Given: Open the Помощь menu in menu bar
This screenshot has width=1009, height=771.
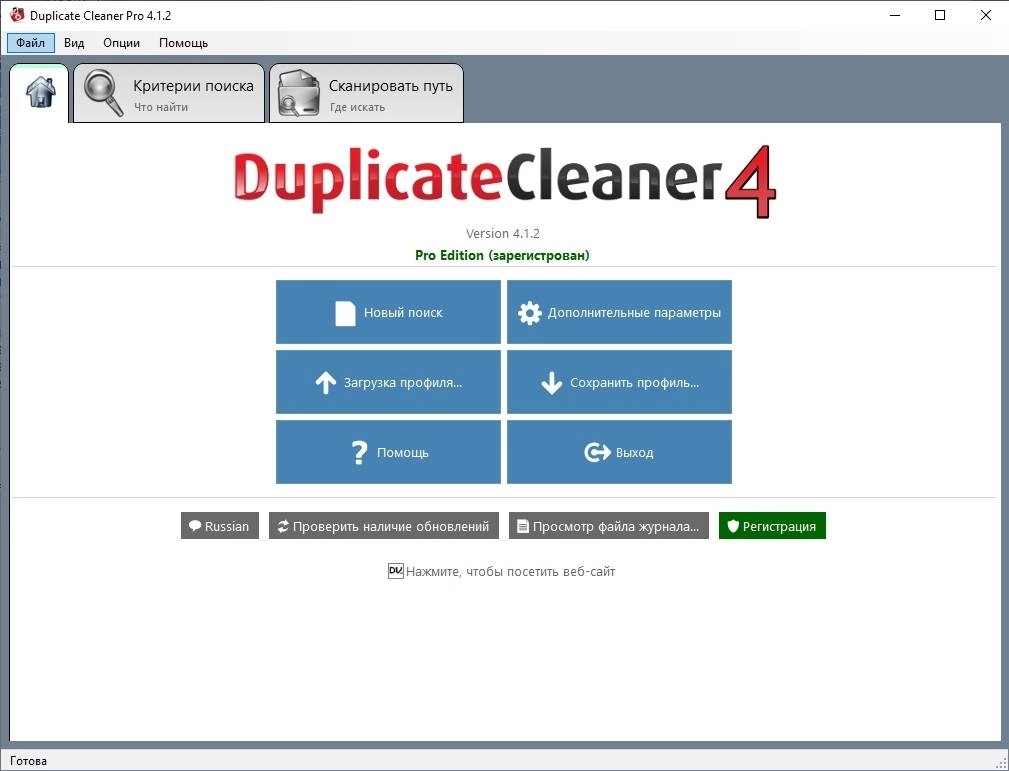Looking at the screenshot, I should (183, 43).
